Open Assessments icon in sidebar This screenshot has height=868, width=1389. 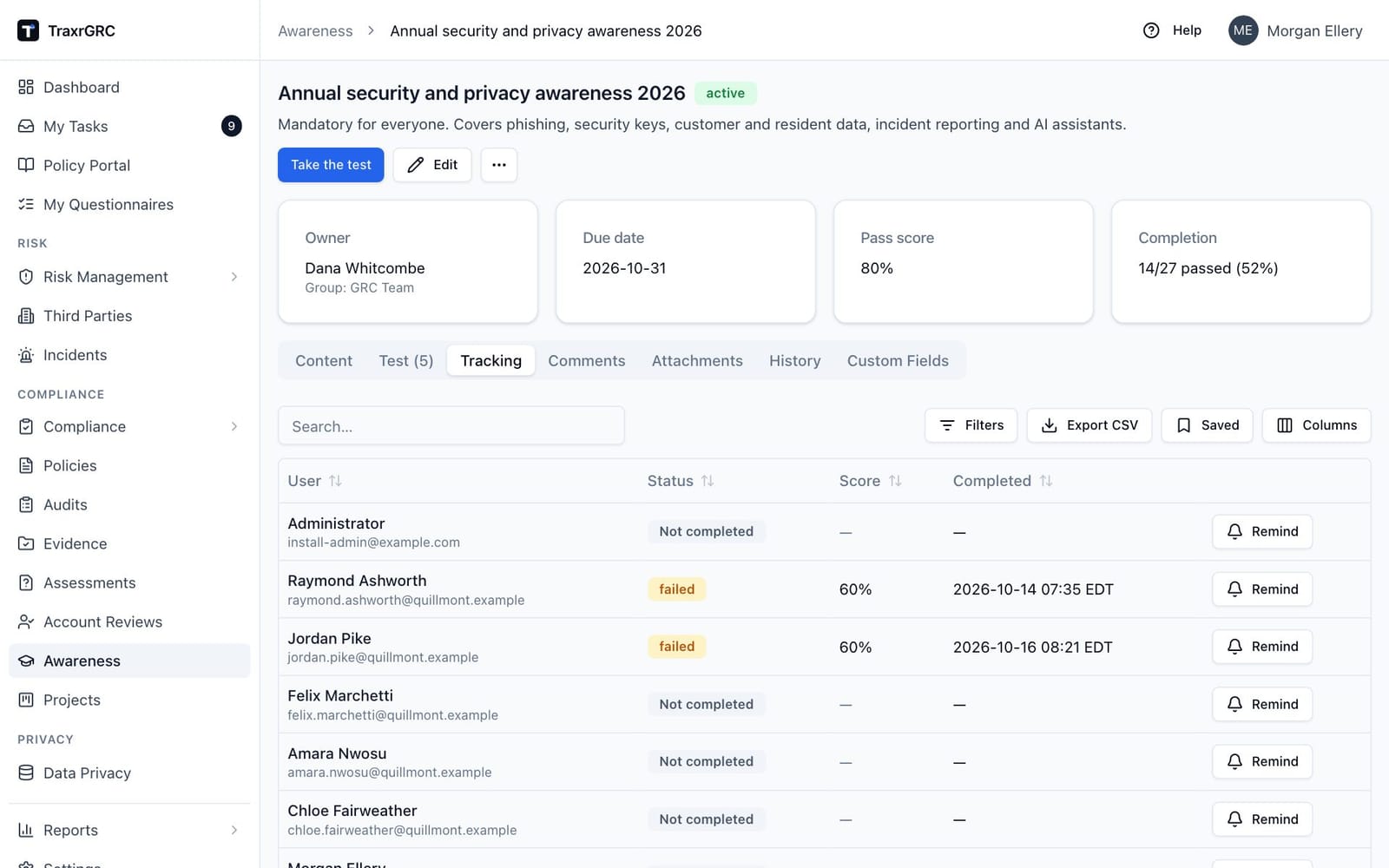[26, 582]
